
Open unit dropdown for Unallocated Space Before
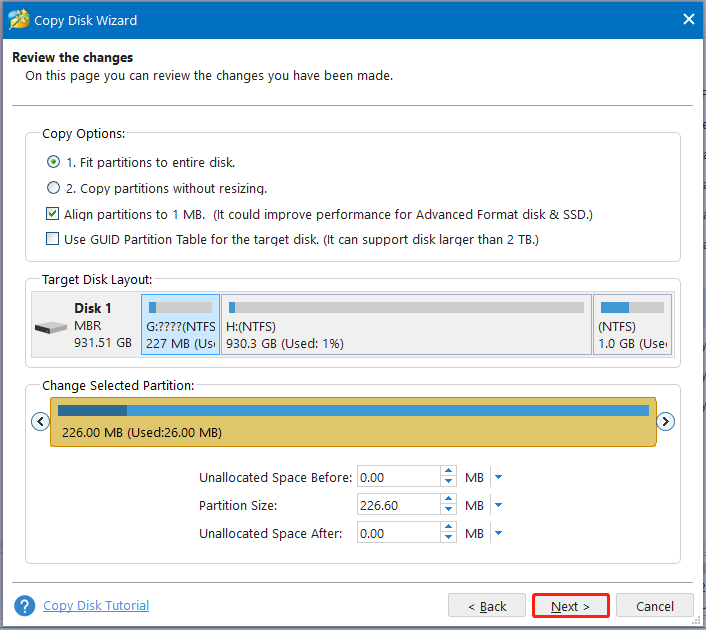tap(498, 478)
